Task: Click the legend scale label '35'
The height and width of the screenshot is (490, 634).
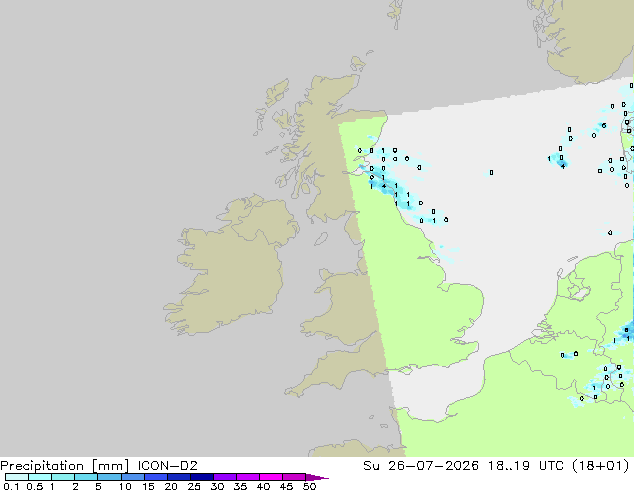Action: point(240,486)
